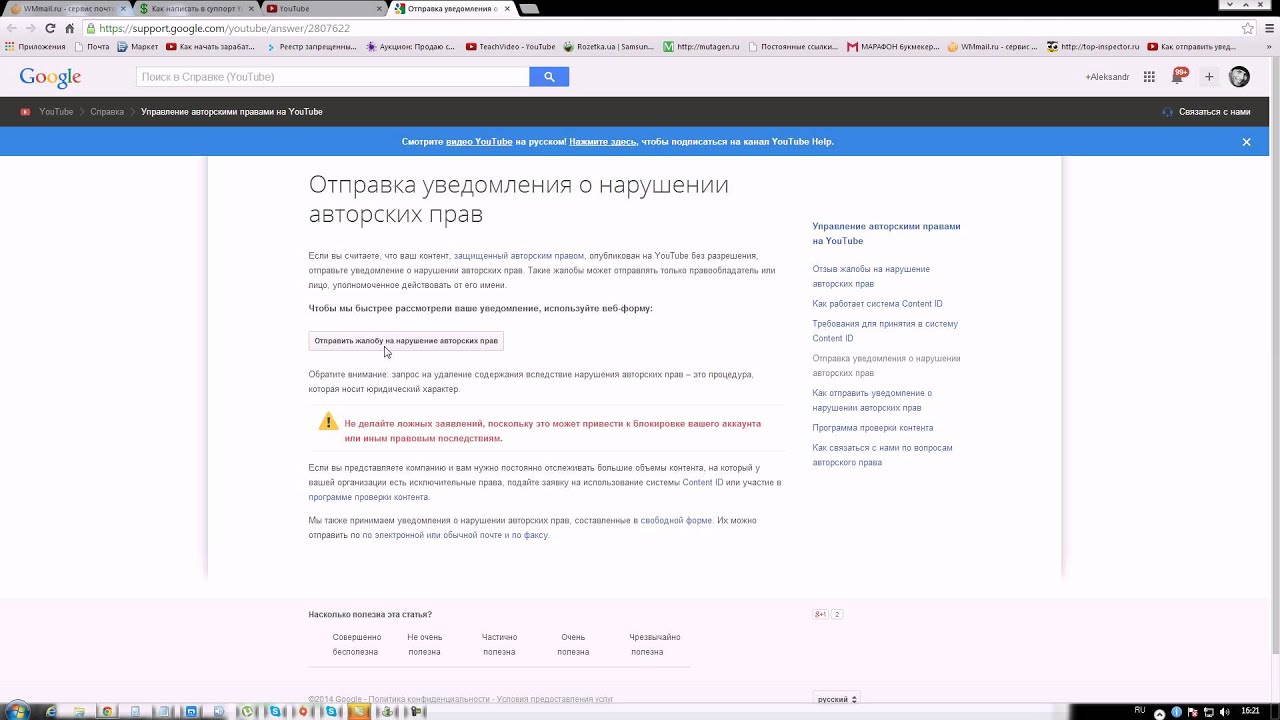Click Нажмите здесь in the banner

(x=603, y=142)
